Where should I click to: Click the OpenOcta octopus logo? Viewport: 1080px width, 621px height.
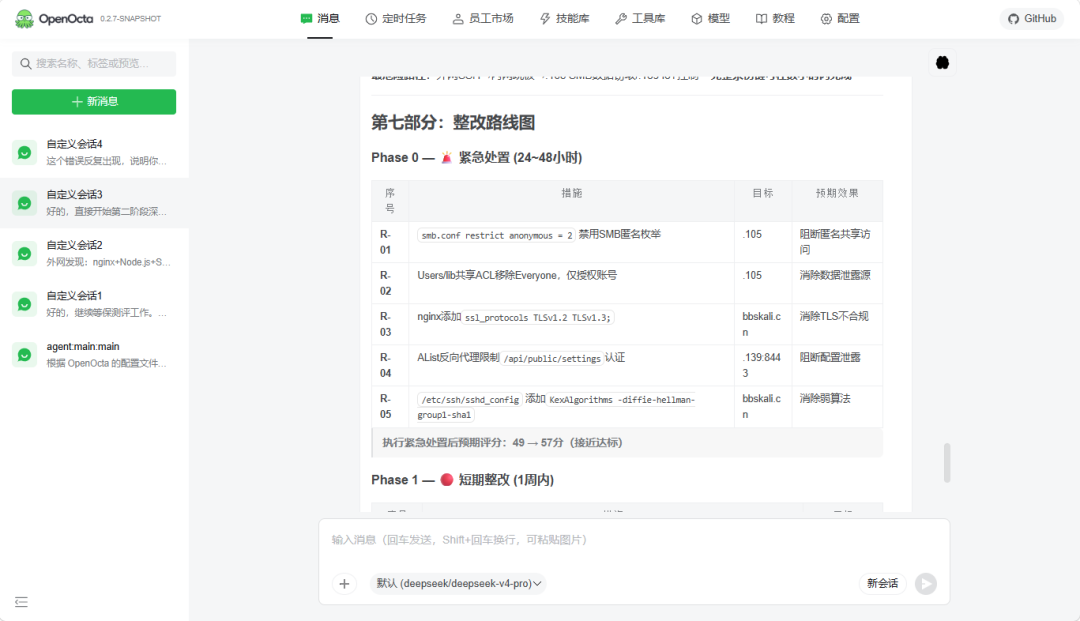coord(24,19)
